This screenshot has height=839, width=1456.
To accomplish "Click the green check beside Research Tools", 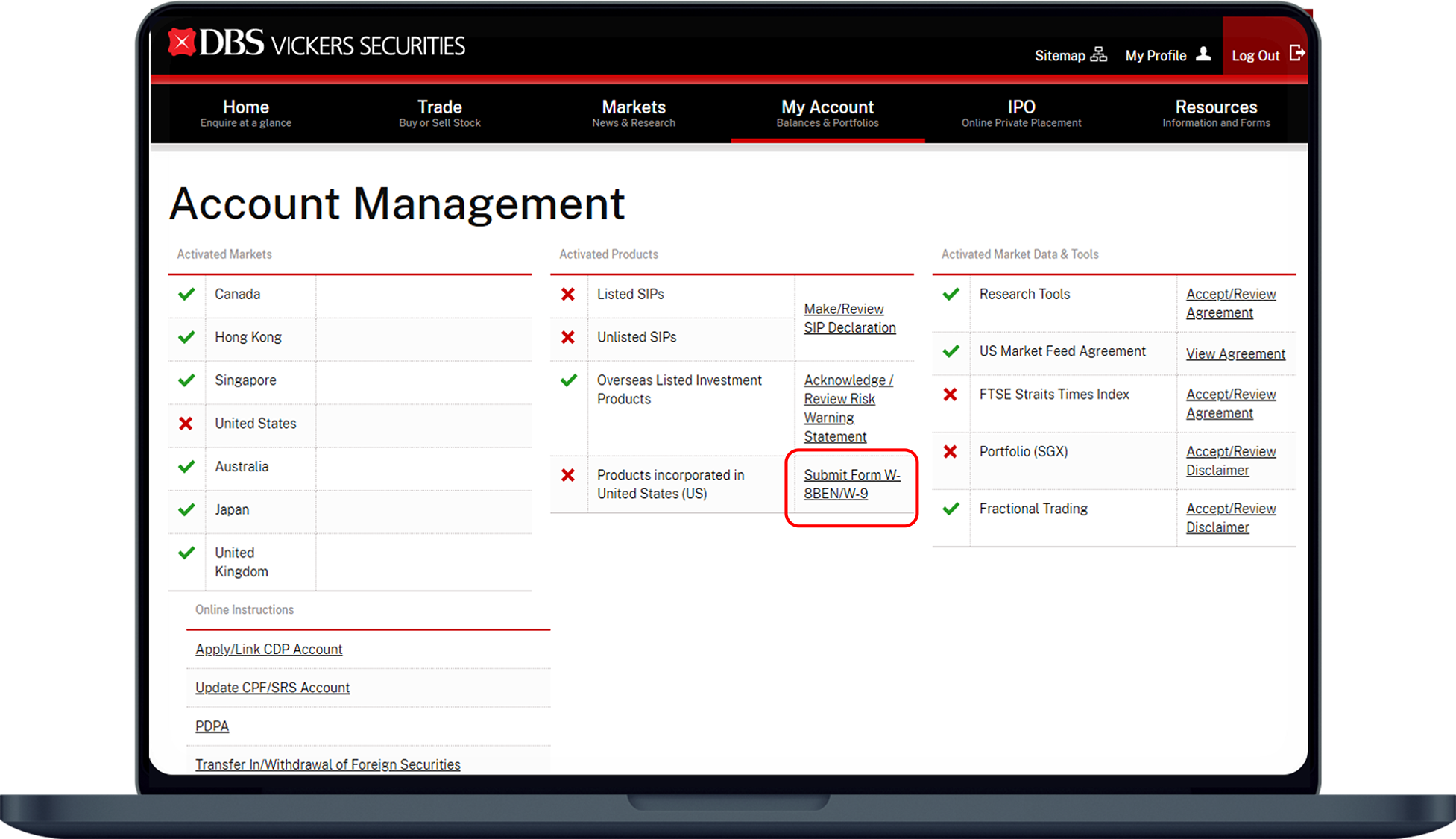I will 951,294.
